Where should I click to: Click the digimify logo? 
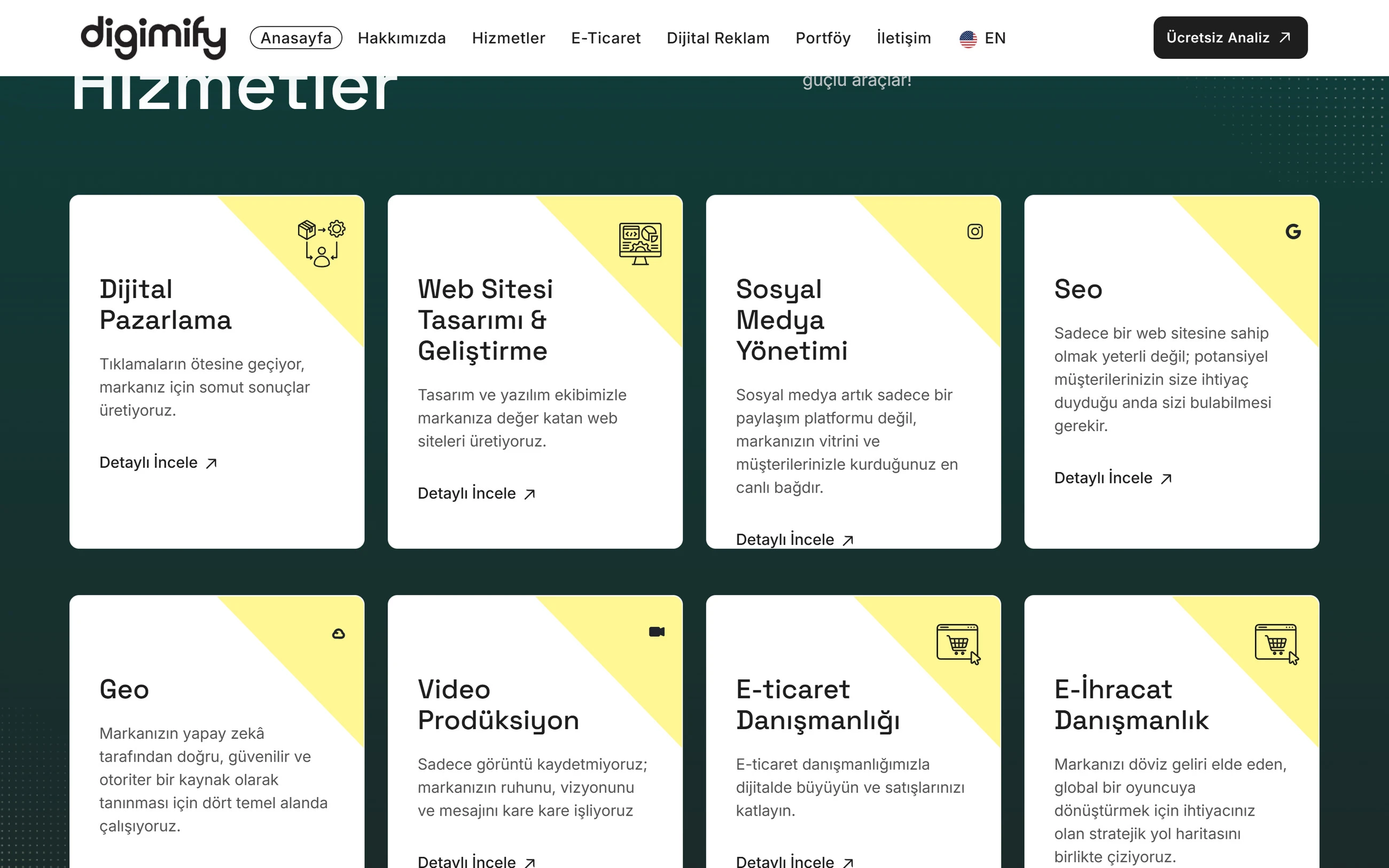point(153,37)
